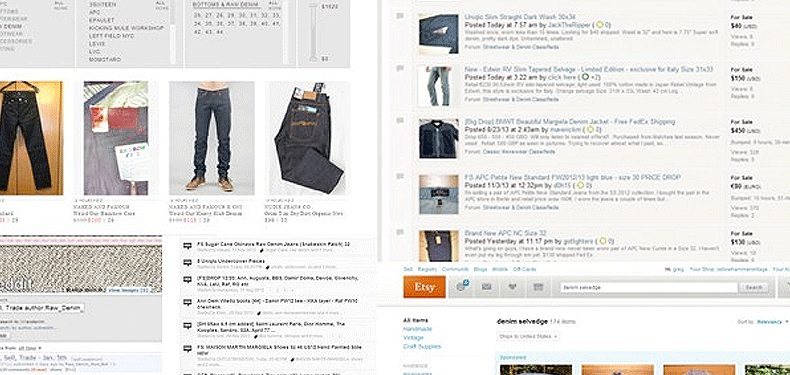
Task: Click the price range slider track
Action: (x=313, y=33)
